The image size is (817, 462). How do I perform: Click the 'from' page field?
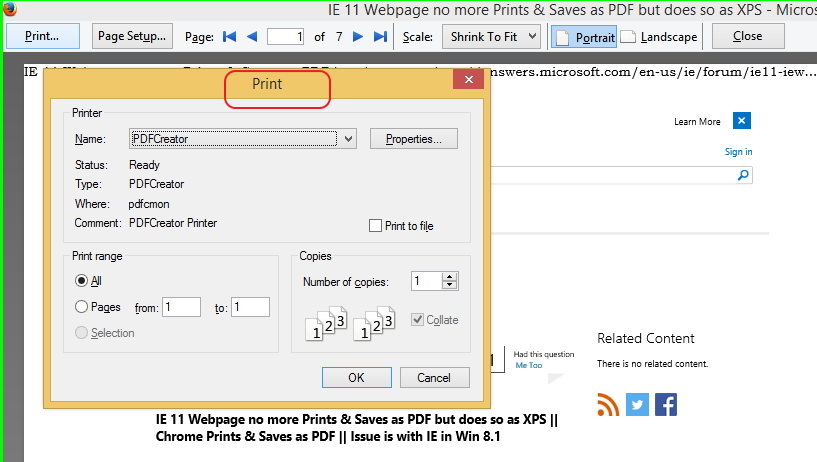pyautogui.click(x=181, y=307)
